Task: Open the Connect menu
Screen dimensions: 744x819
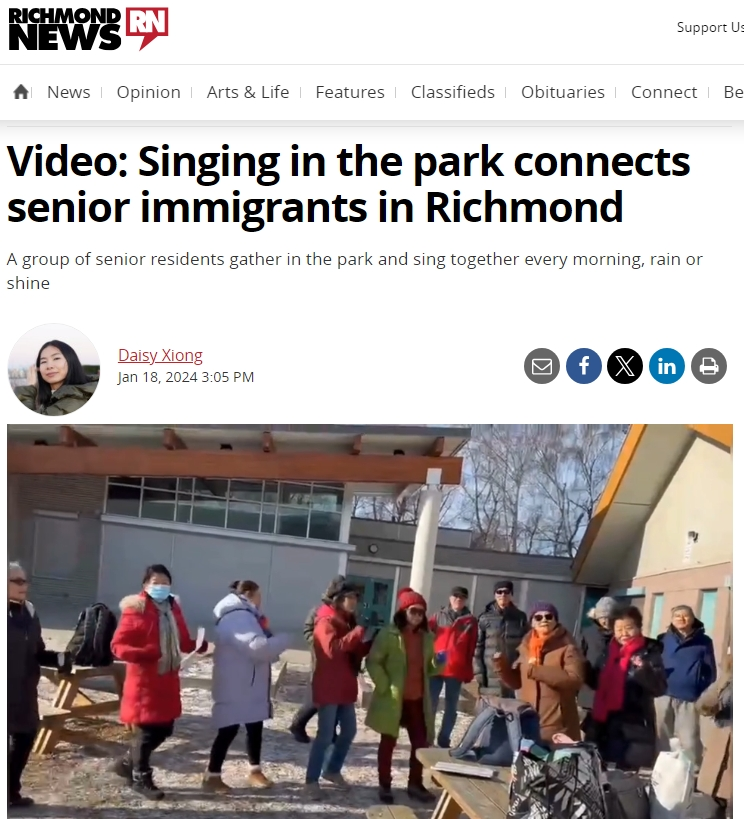Action: [x=664, y=92]
